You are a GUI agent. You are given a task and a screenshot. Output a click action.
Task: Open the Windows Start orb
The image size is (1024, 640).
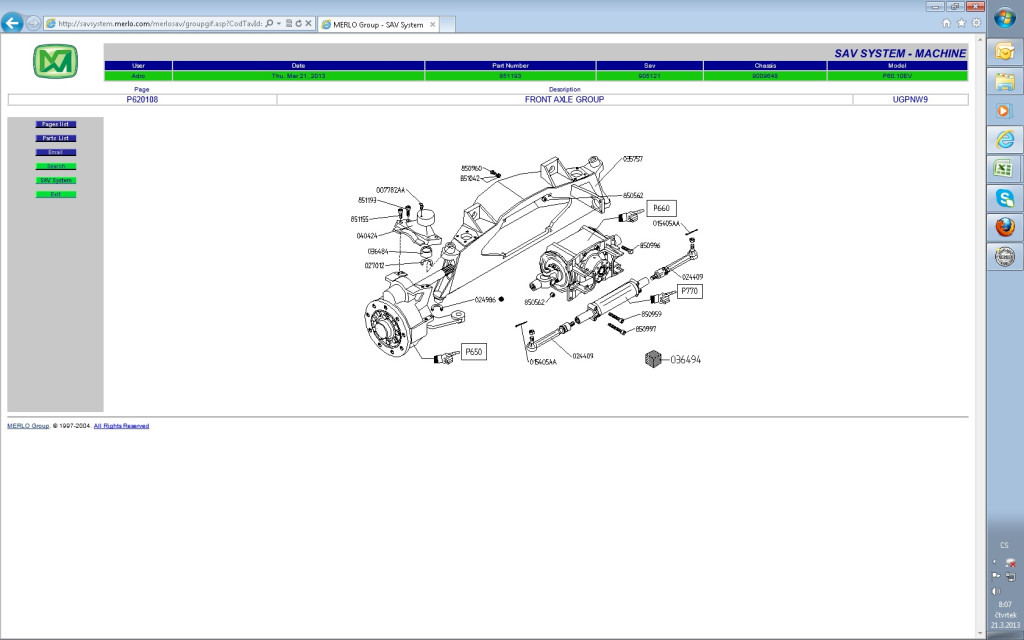pyautogui.click(x=1004, y=18)
